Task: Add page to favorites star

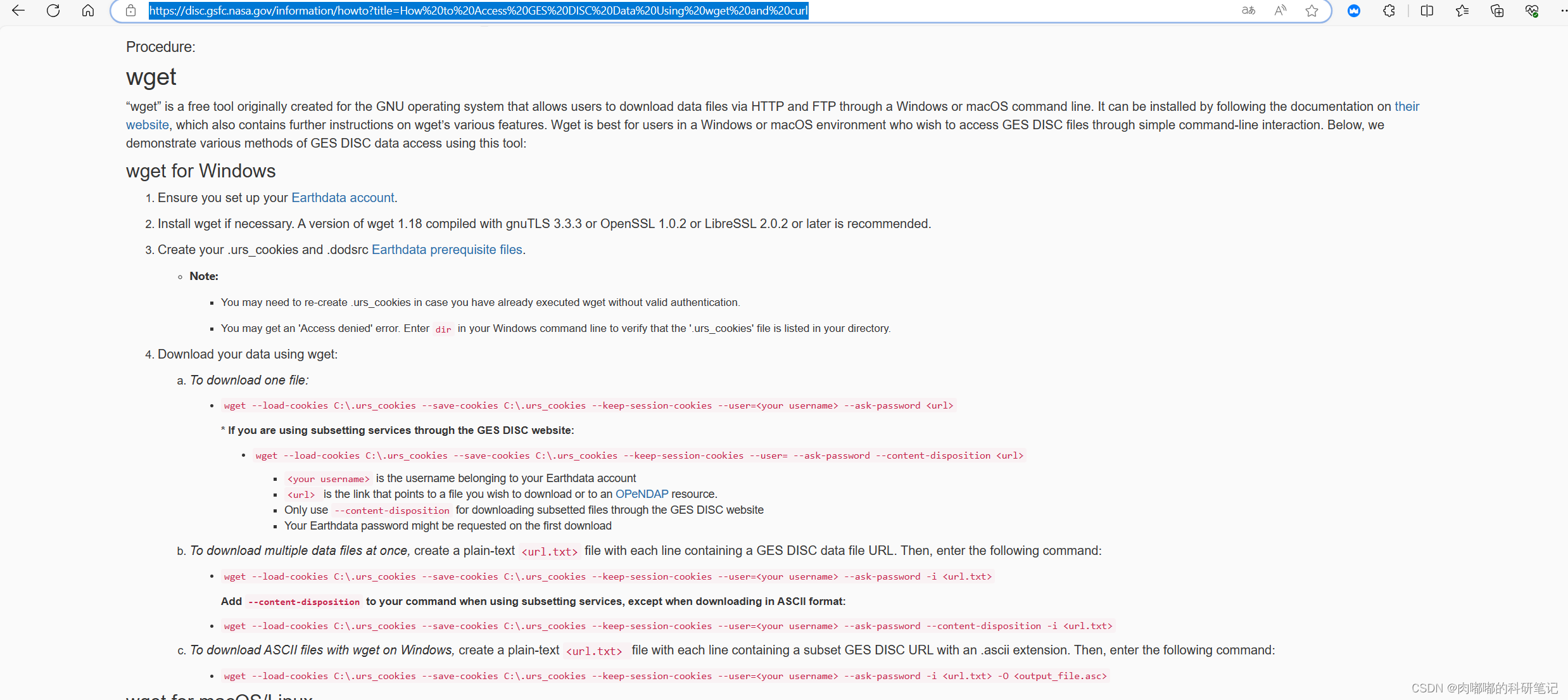Action: 1312,11
